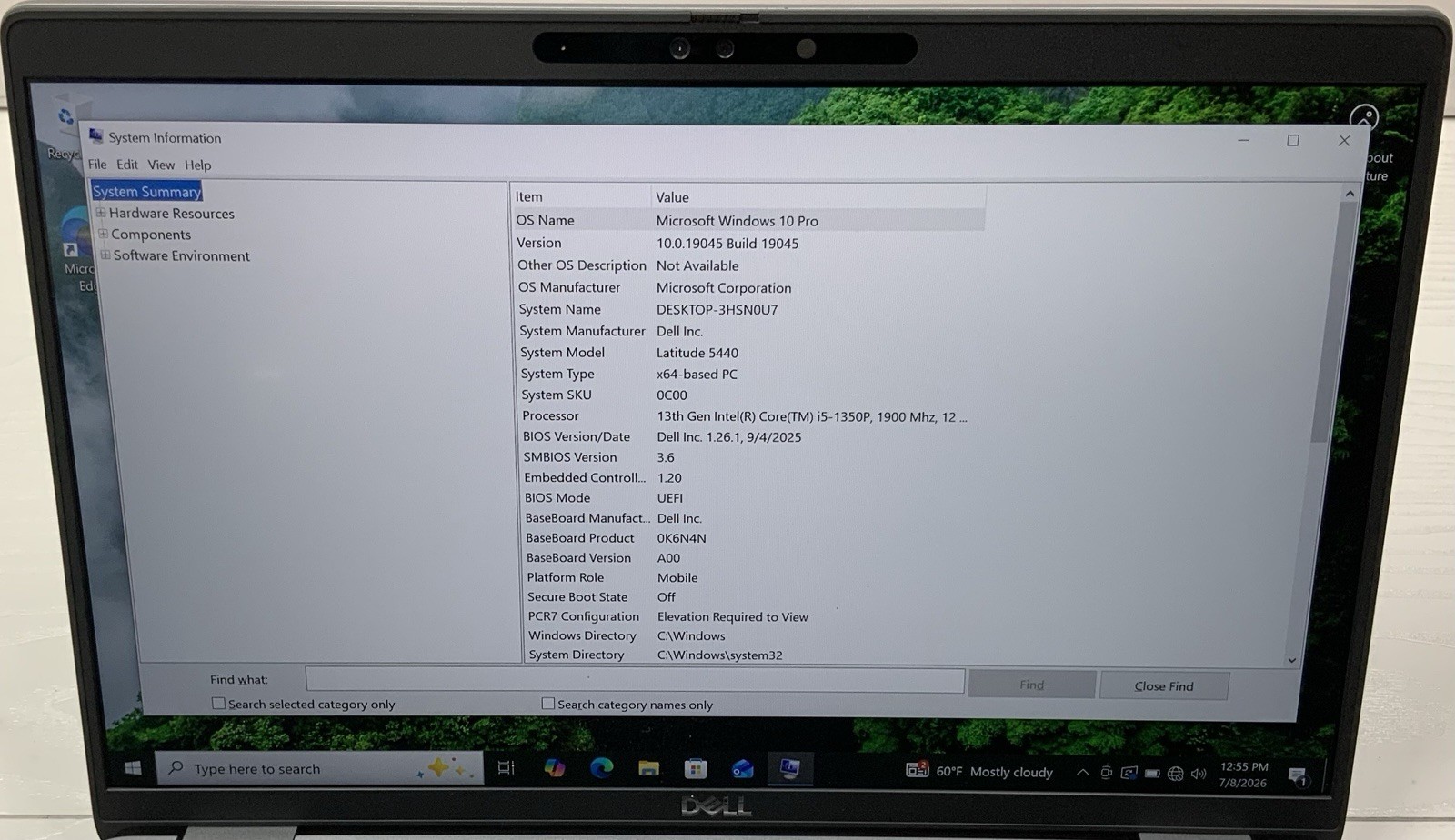The image size is (1455, 840).
Task: Open the Help menu
Action: [197, 165]
